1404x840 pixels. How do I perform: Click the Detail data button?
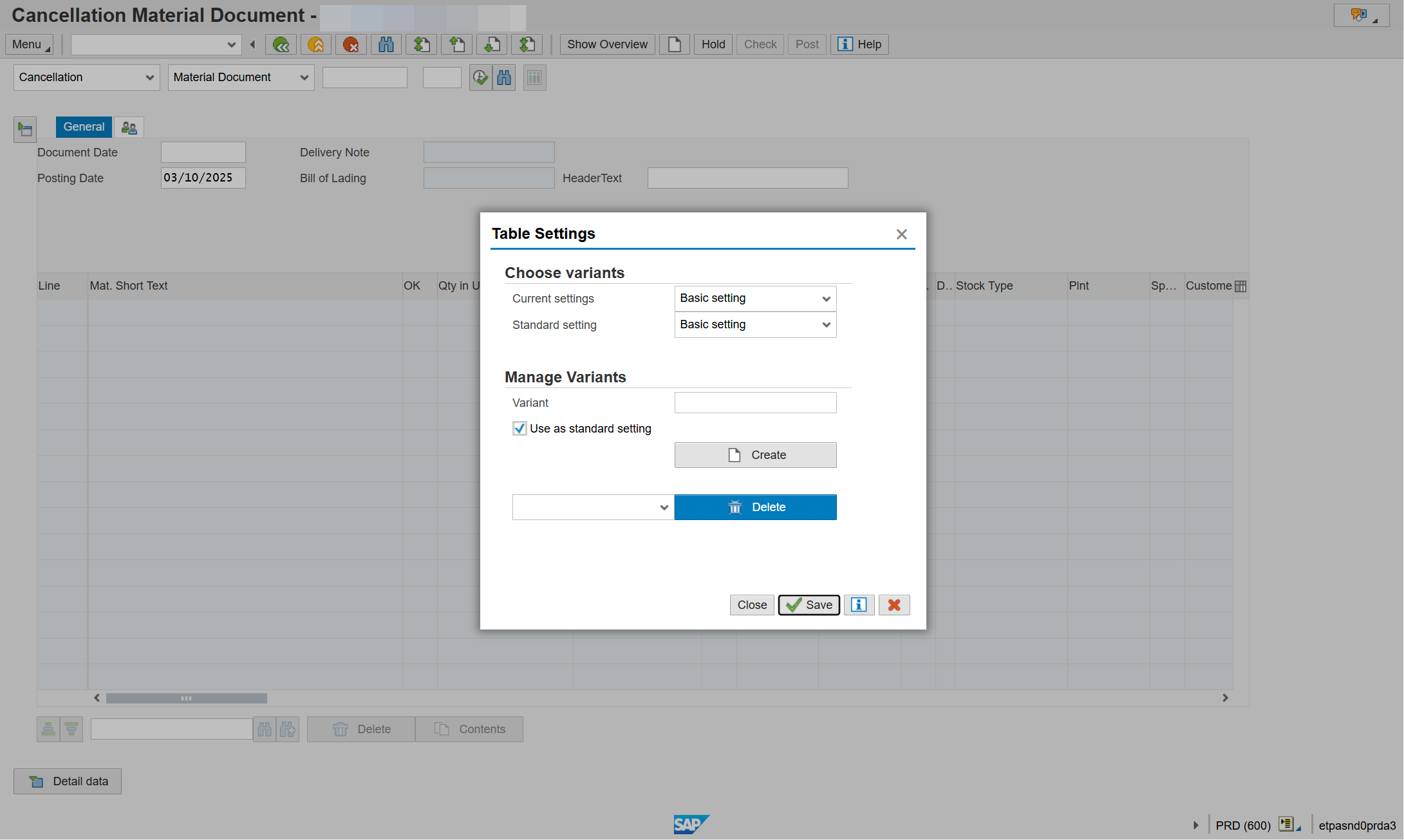pyautogui.click(x=68, y=781)
